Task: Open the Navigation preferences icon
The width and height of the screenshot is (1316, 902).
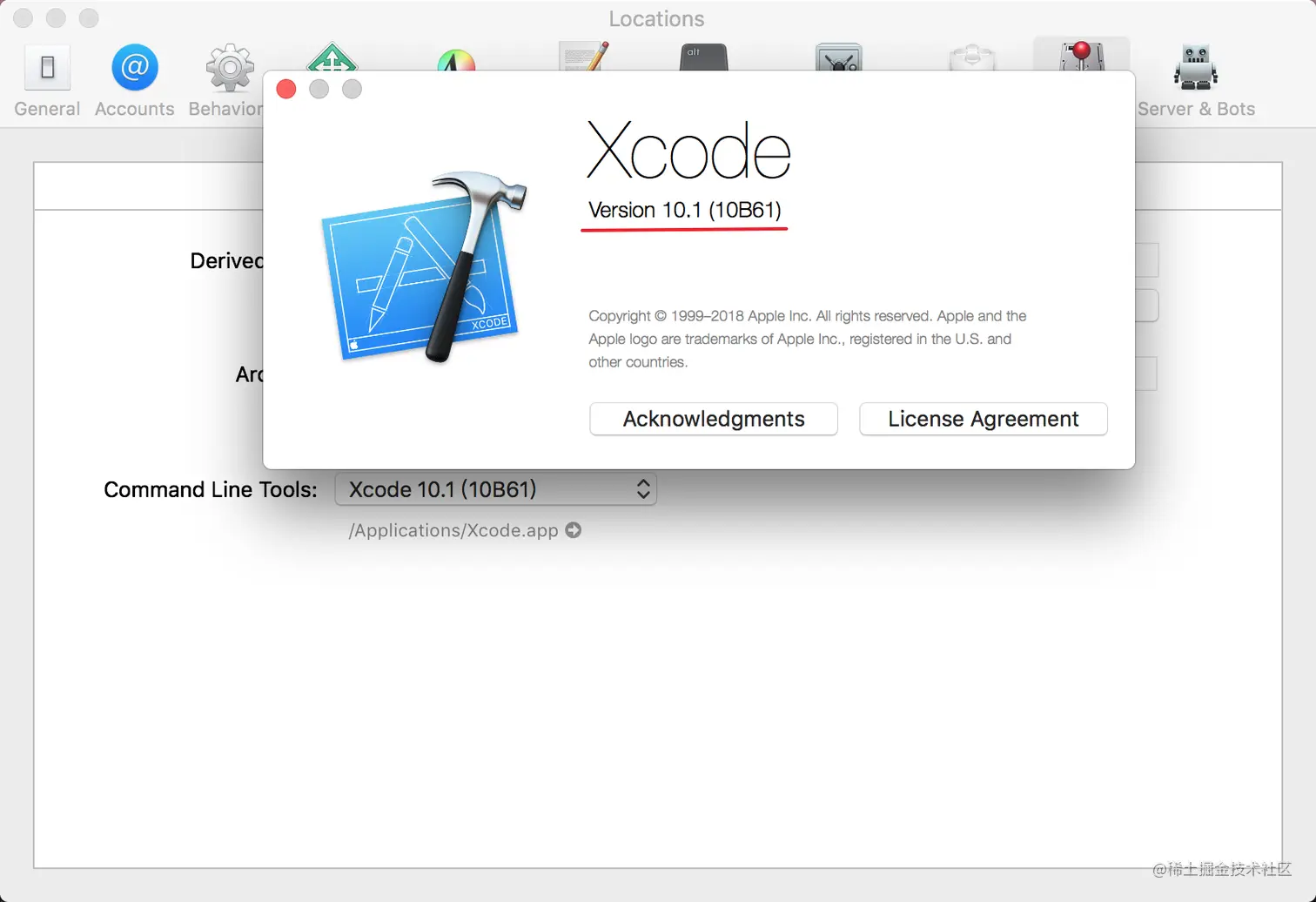Action: 334,61
